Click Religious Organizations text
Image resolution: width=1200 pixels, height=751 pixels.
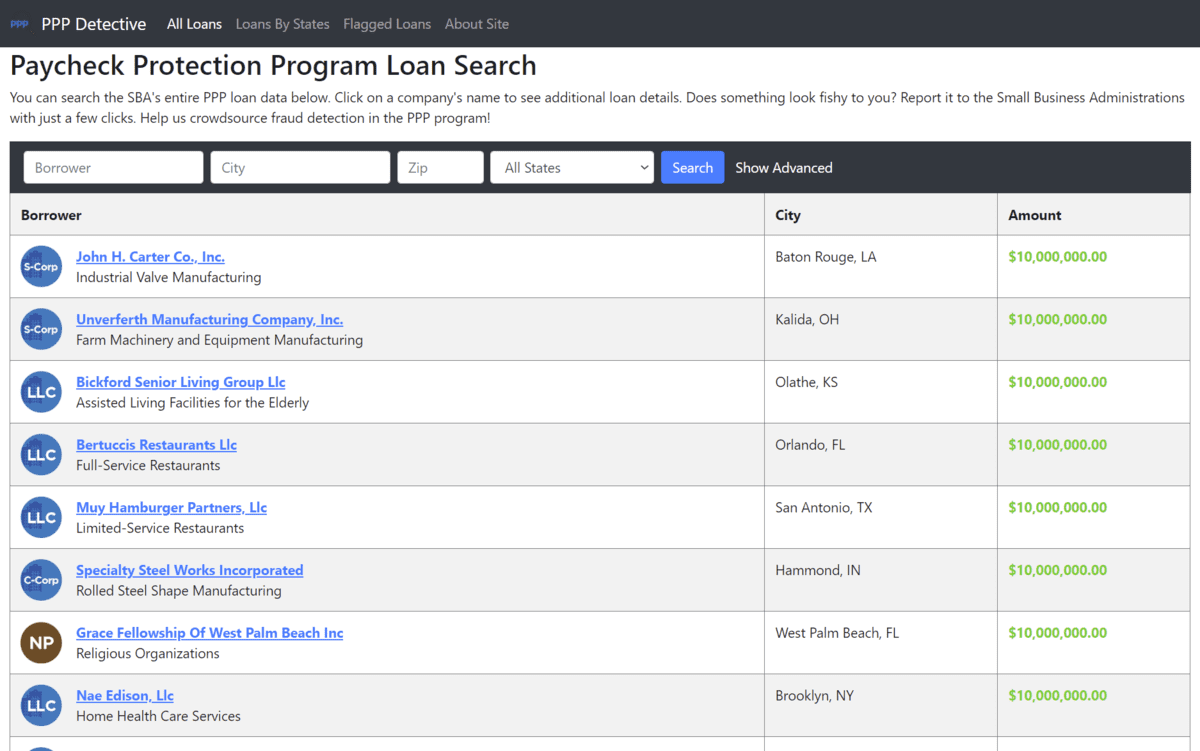click(148, 653)
